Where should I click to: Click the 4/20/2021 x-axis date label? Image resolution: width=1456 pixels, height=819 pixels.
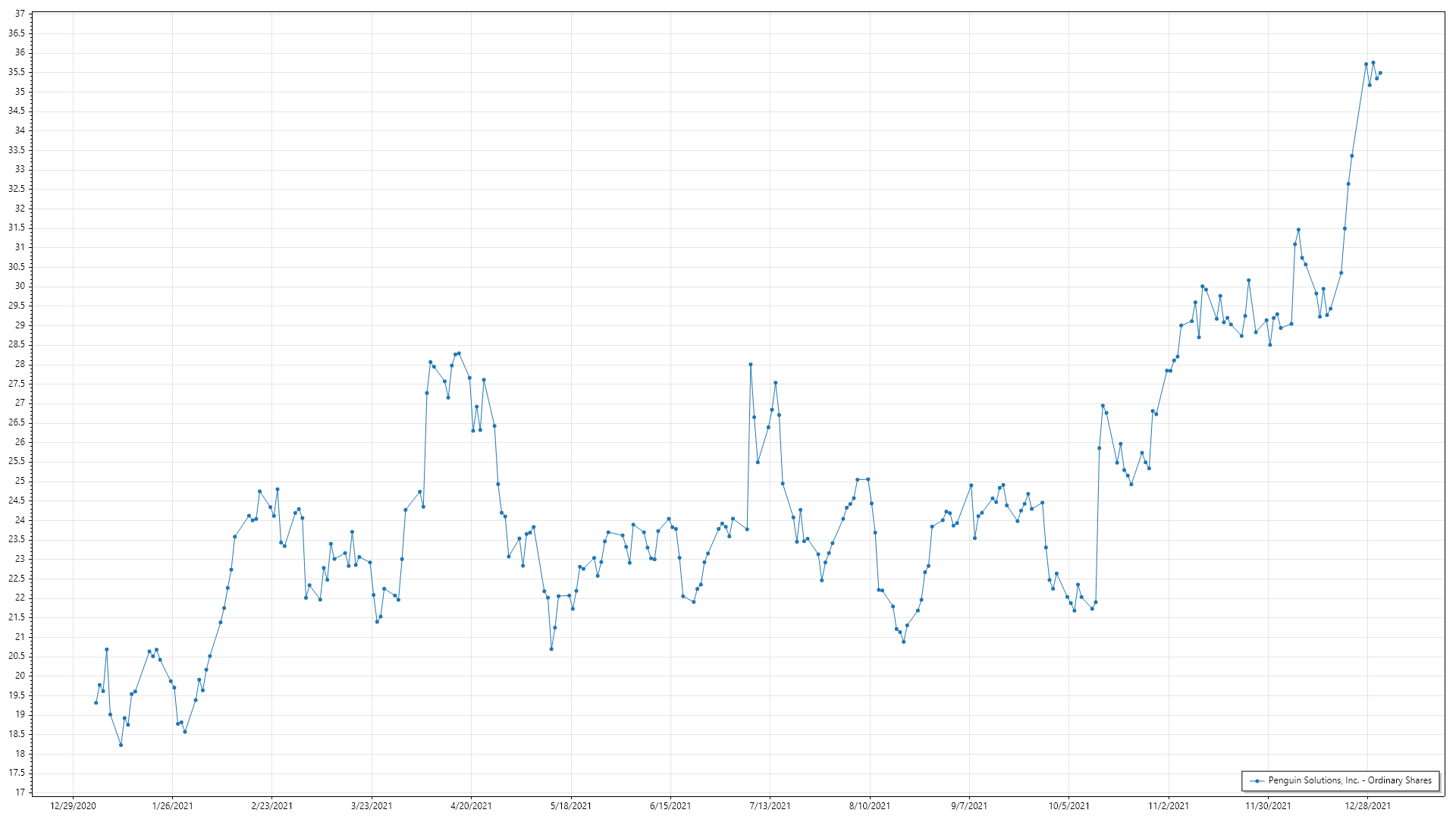point(471,806)
